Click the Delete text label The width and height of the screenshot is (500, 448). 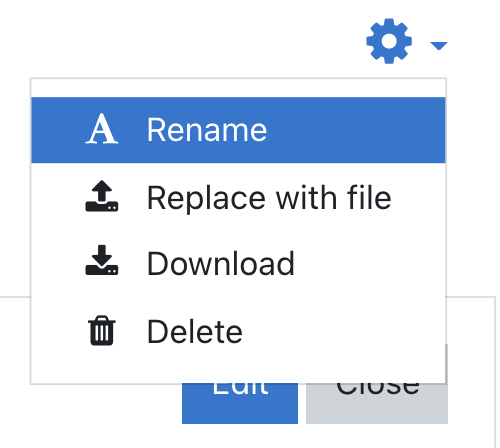tap(195, 331)
